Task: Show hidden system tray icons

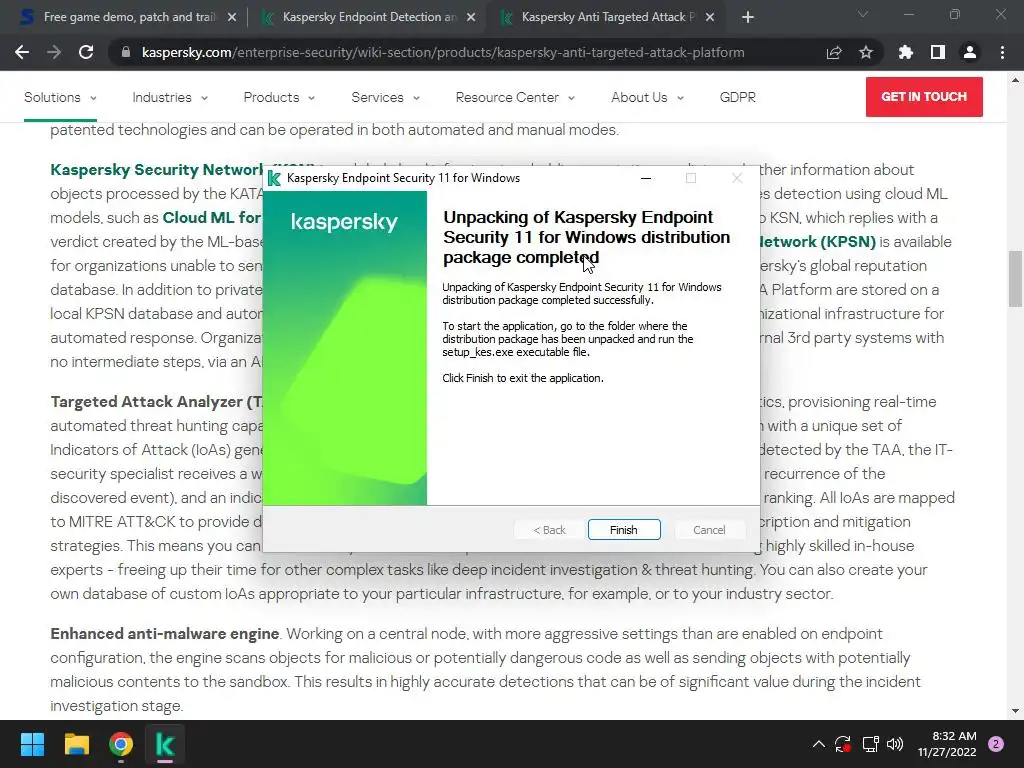Action: point(818,744)
